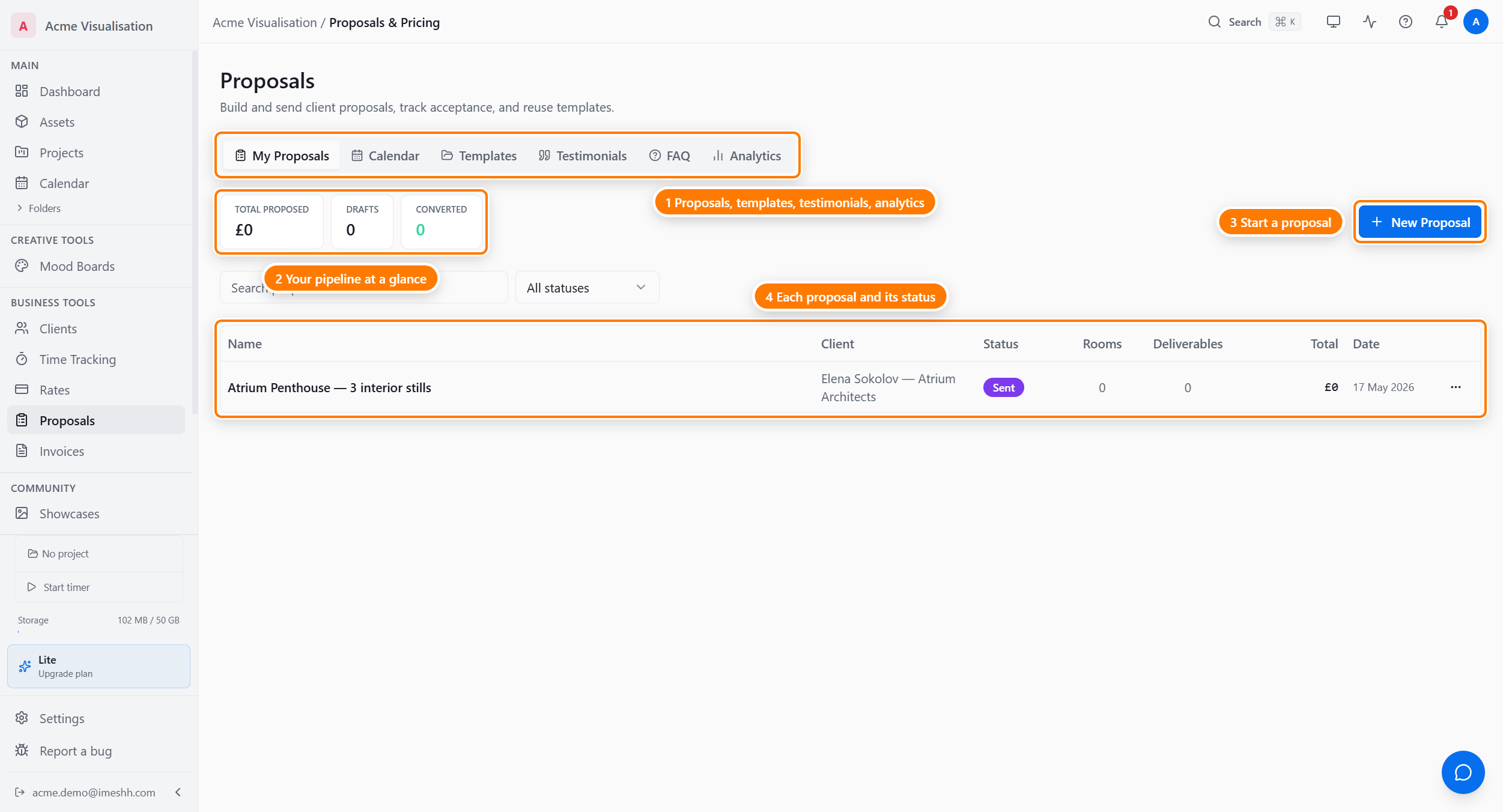Screen dimensions: 1503x812
Task: Click the Rooms column header
Action: (x=1102, y=344)
